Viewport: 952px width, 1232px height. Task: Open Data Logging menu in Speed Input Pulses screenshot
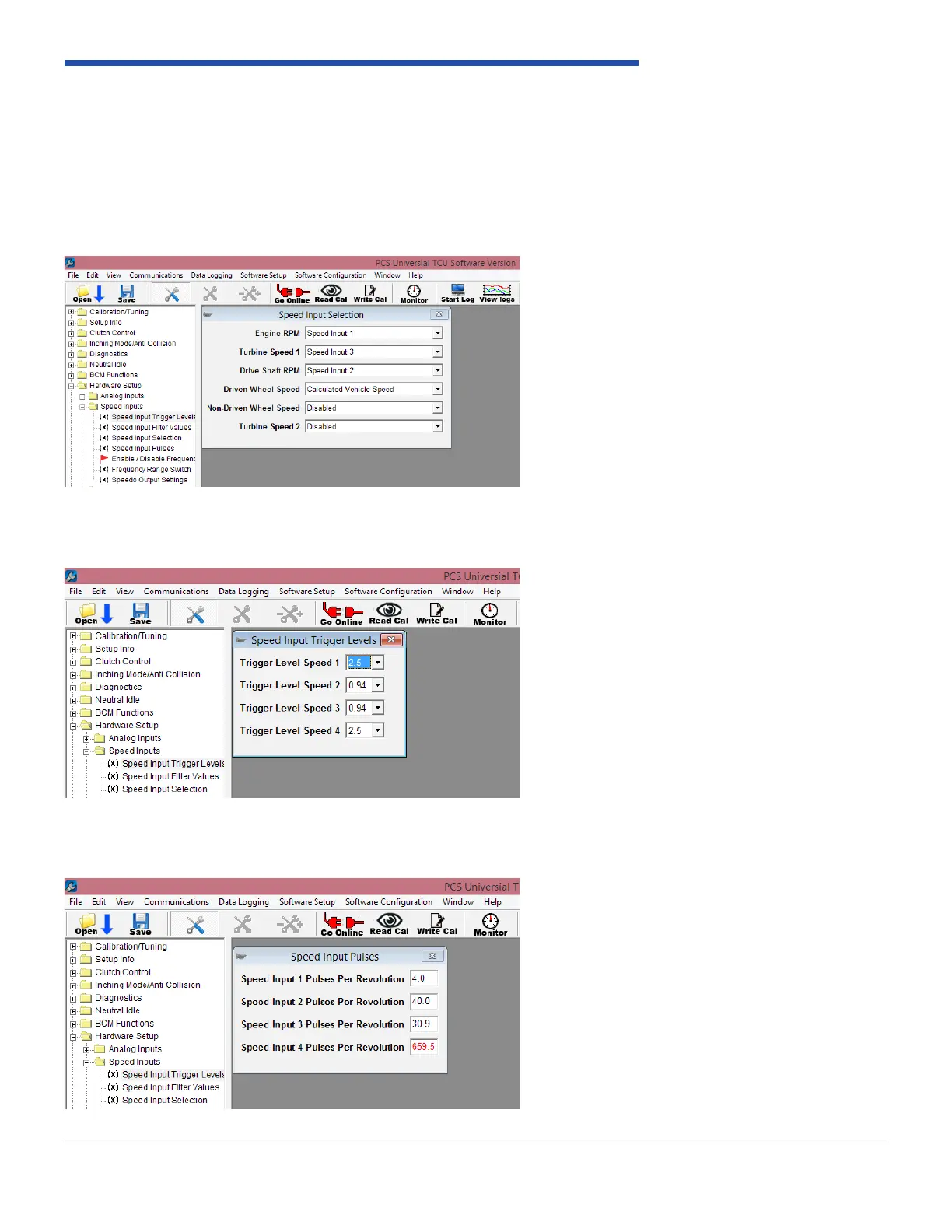[x=243, y=902]
